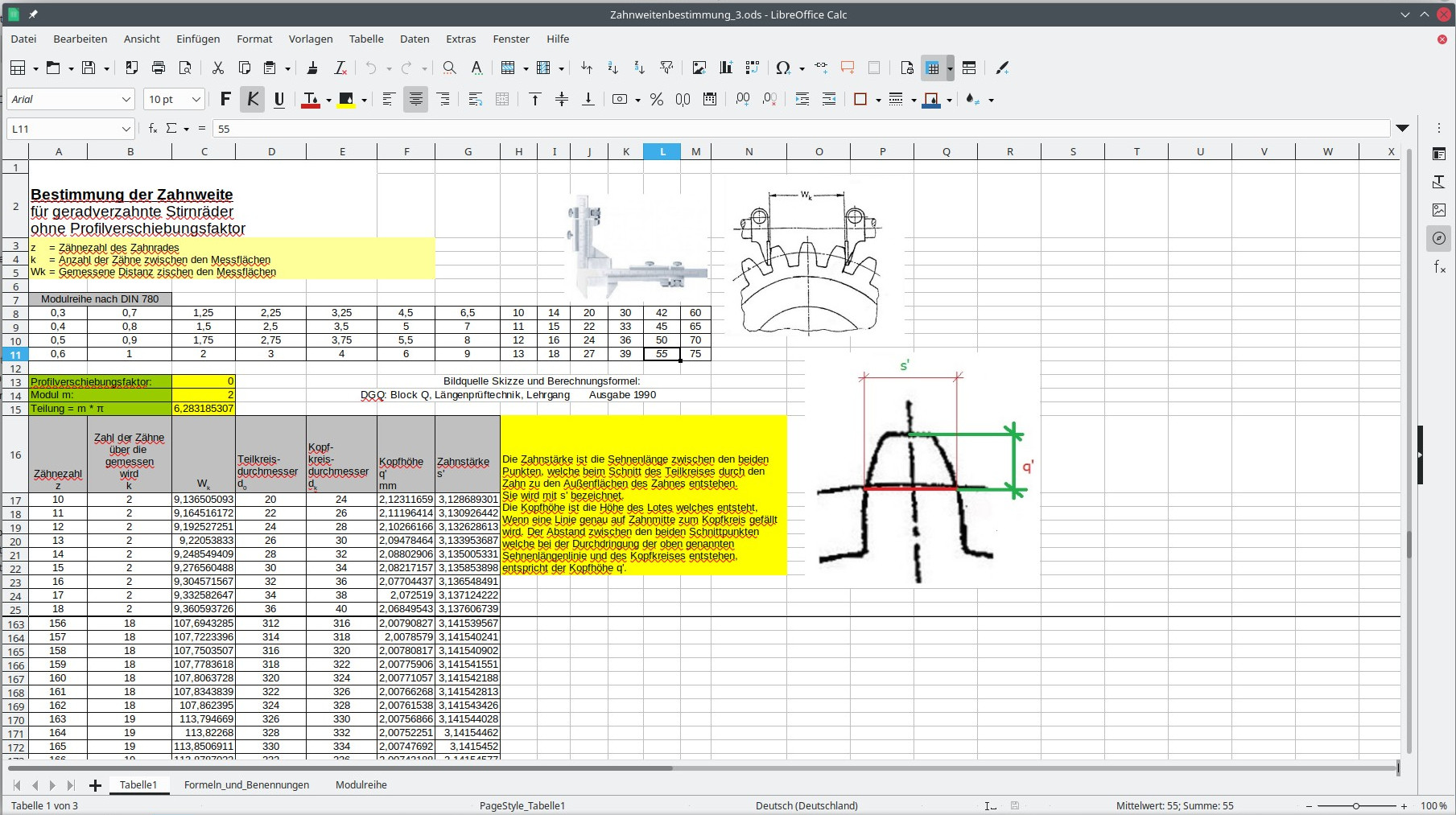This screenshot has width=1456, height=815.
Task: Click the Deutsch (Deutschland) language status
Action: coord(806,805)
